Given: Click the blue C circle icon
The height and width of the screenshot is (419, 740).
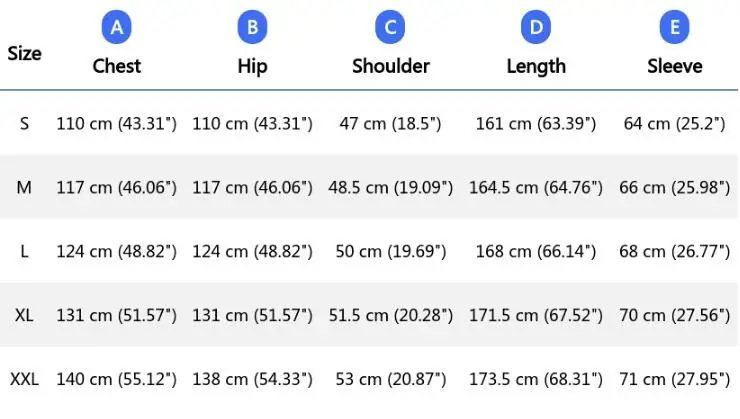Looking at the screenshot, I should point(390,27).
